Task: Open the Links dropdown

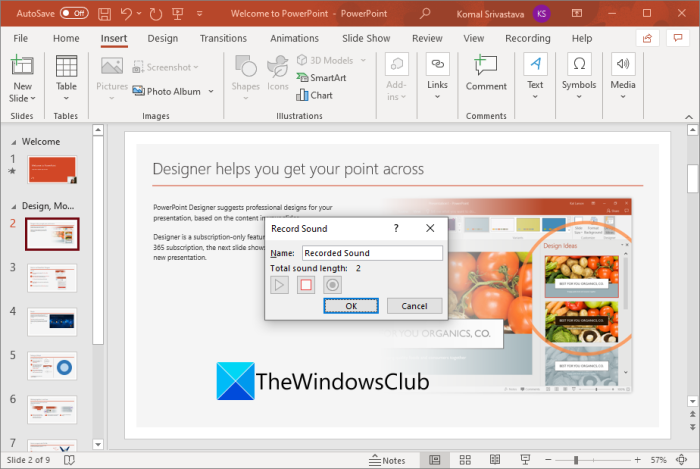Action: (x=437, y=77)
